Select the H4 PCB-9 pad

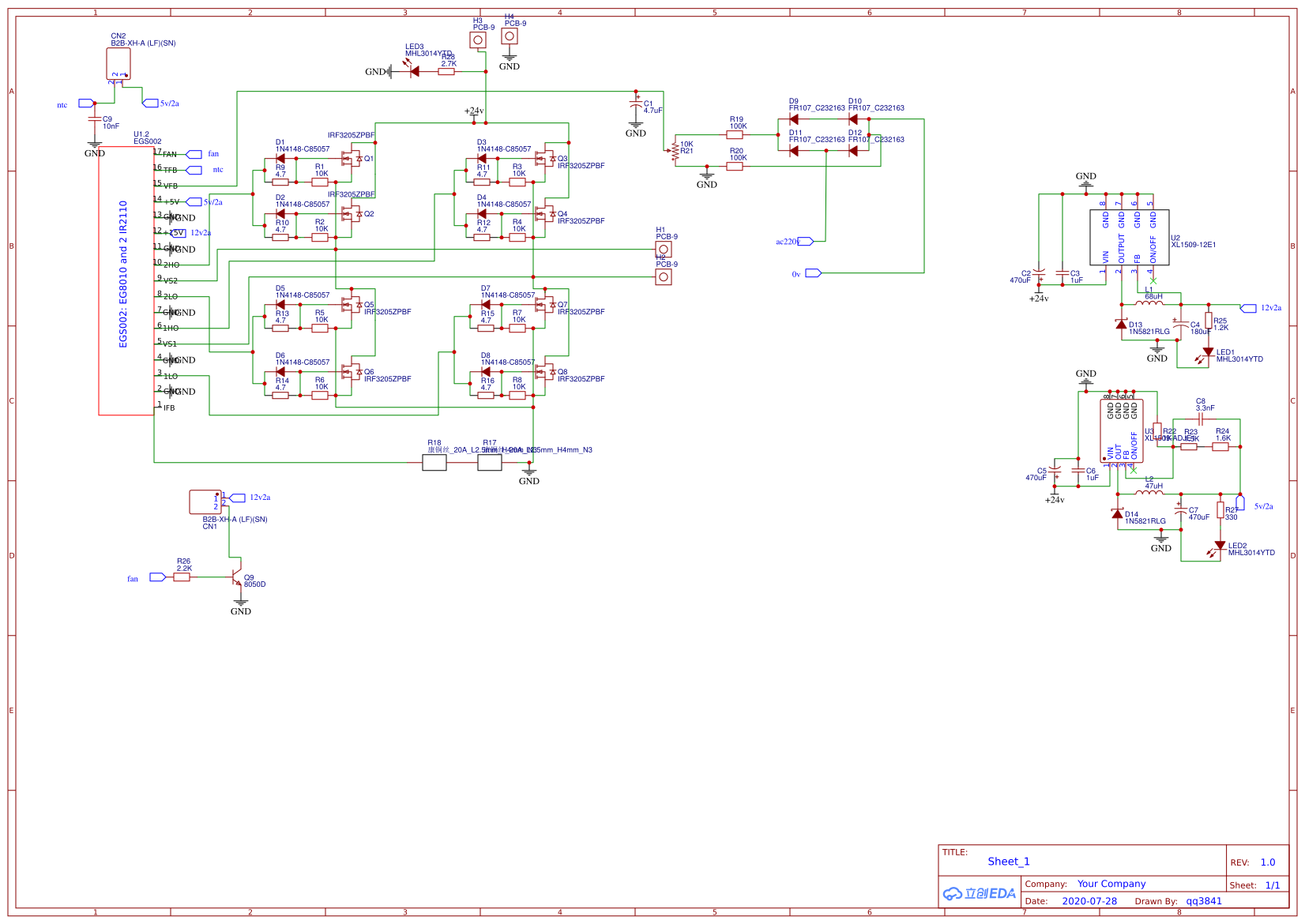pos(510,36)
